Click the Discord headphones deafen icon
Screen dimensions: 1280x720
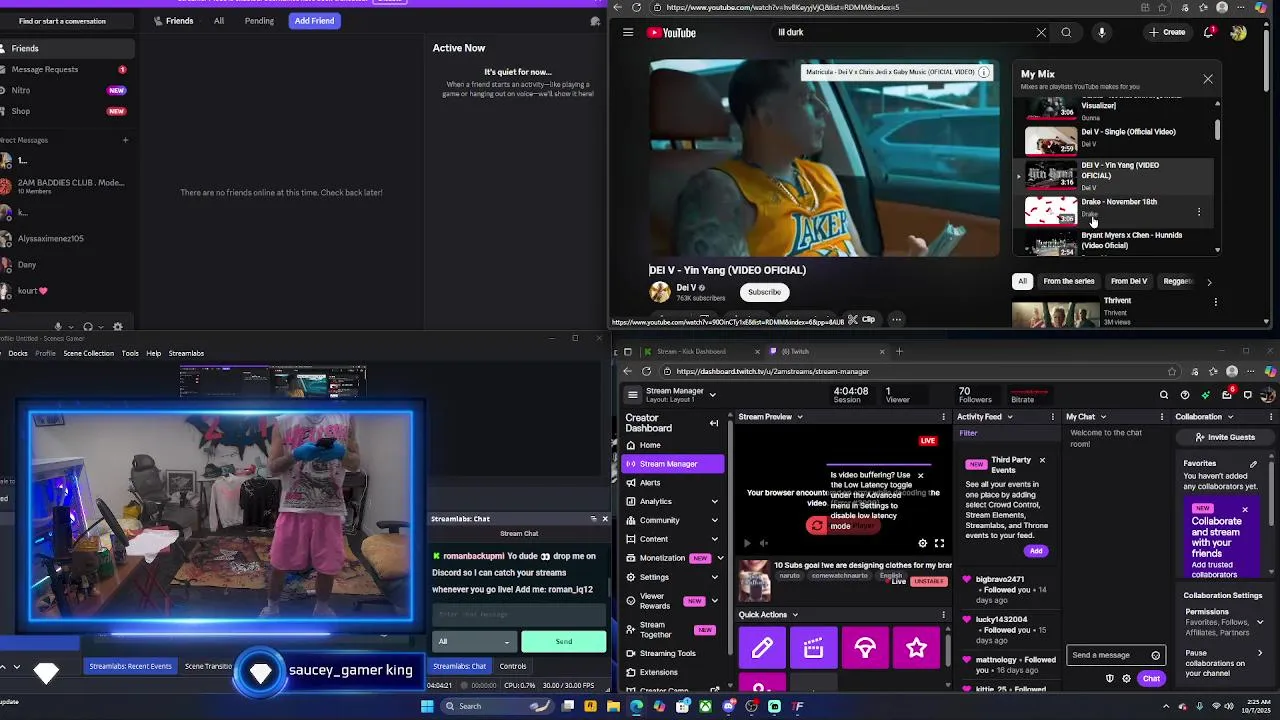pos(88,326)
